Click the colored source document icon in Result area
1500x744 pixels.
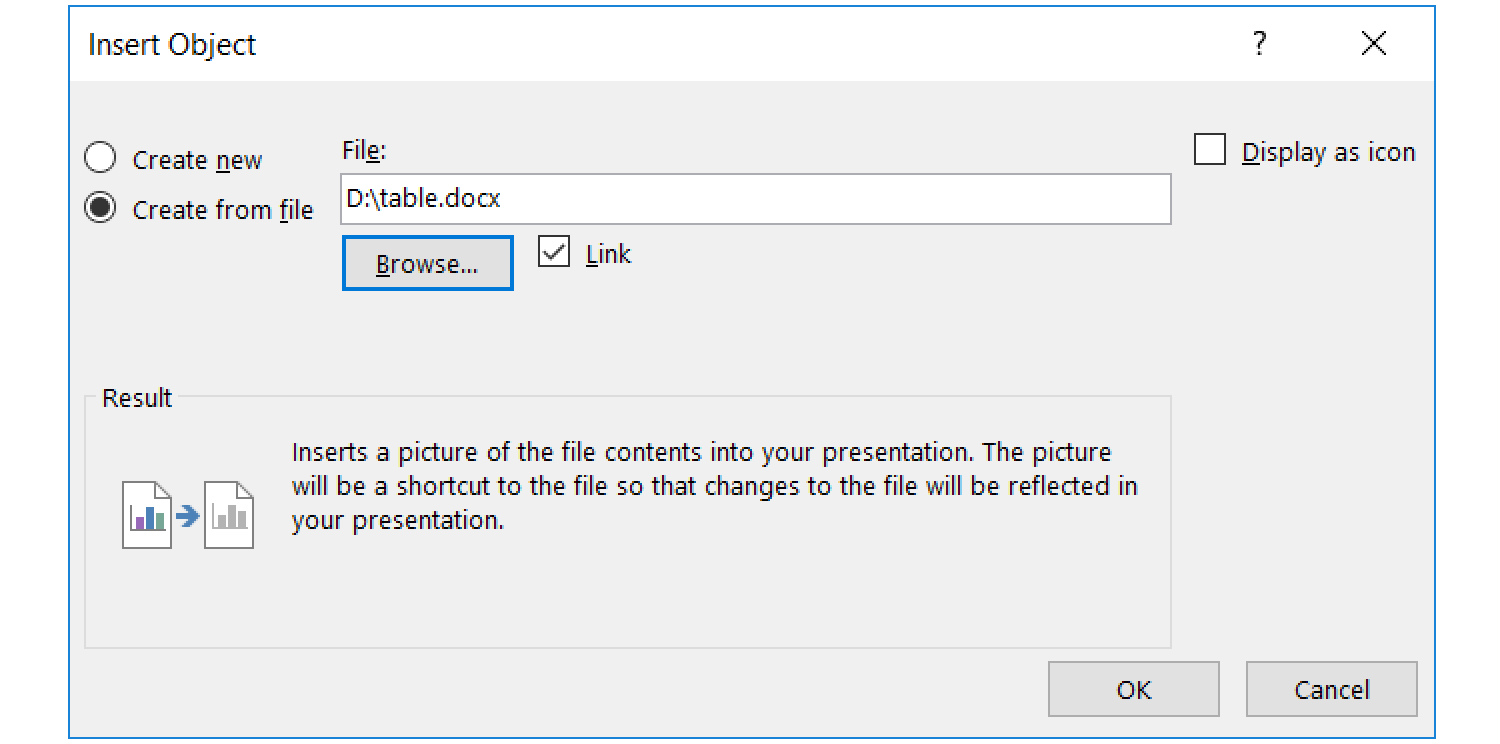[x=145, y=513]
